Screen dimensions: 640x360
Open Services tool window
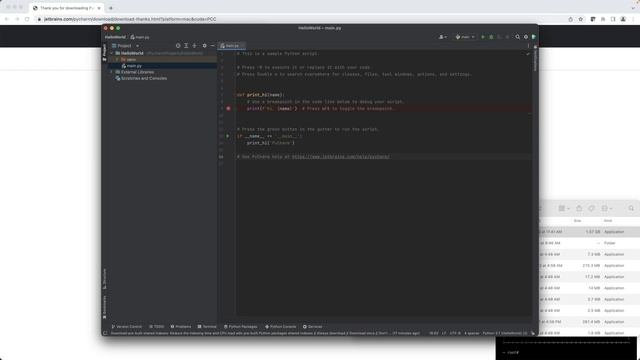pos(313,327)
